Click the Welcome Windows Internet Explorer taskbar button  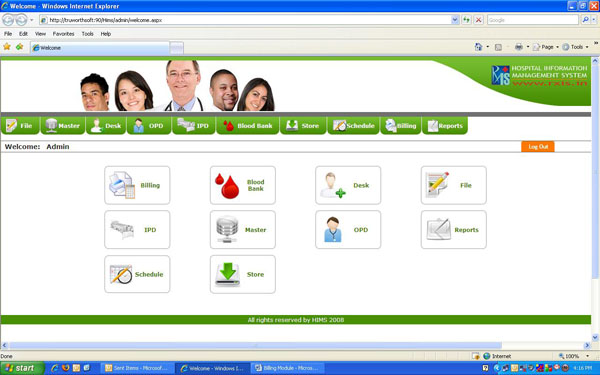coord(213,368)
